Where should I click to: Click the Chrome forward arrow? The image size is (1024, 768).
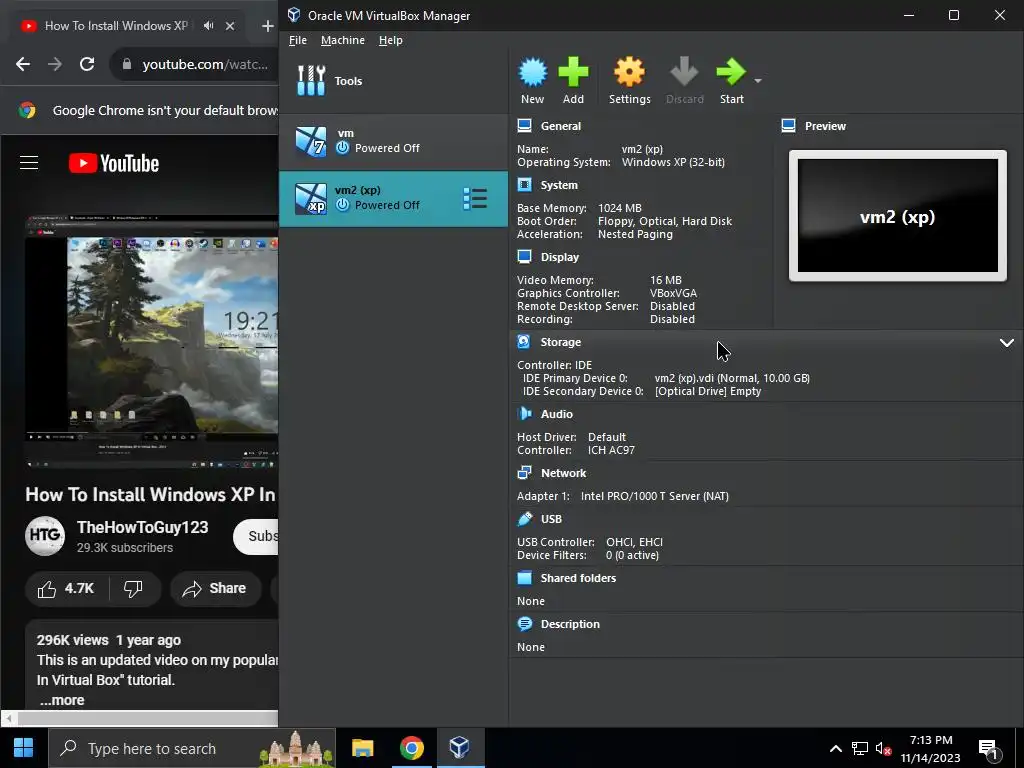pyautogui.click(x=55, y=64)
